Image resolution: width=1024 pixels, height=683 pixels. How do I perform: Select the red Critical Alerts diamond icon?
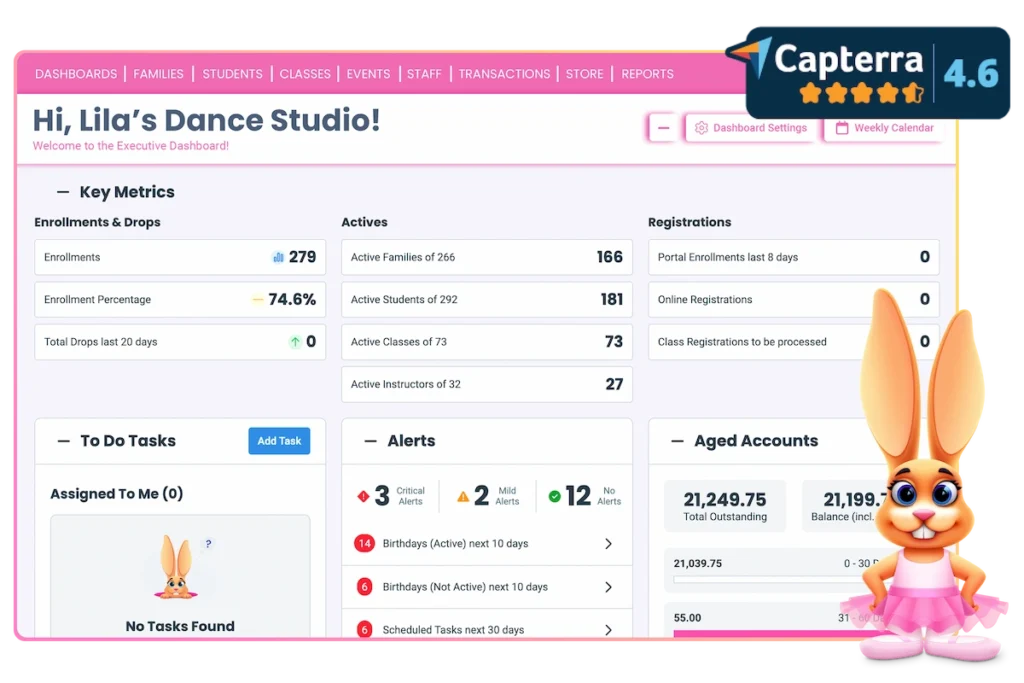(x=363, y=496)
